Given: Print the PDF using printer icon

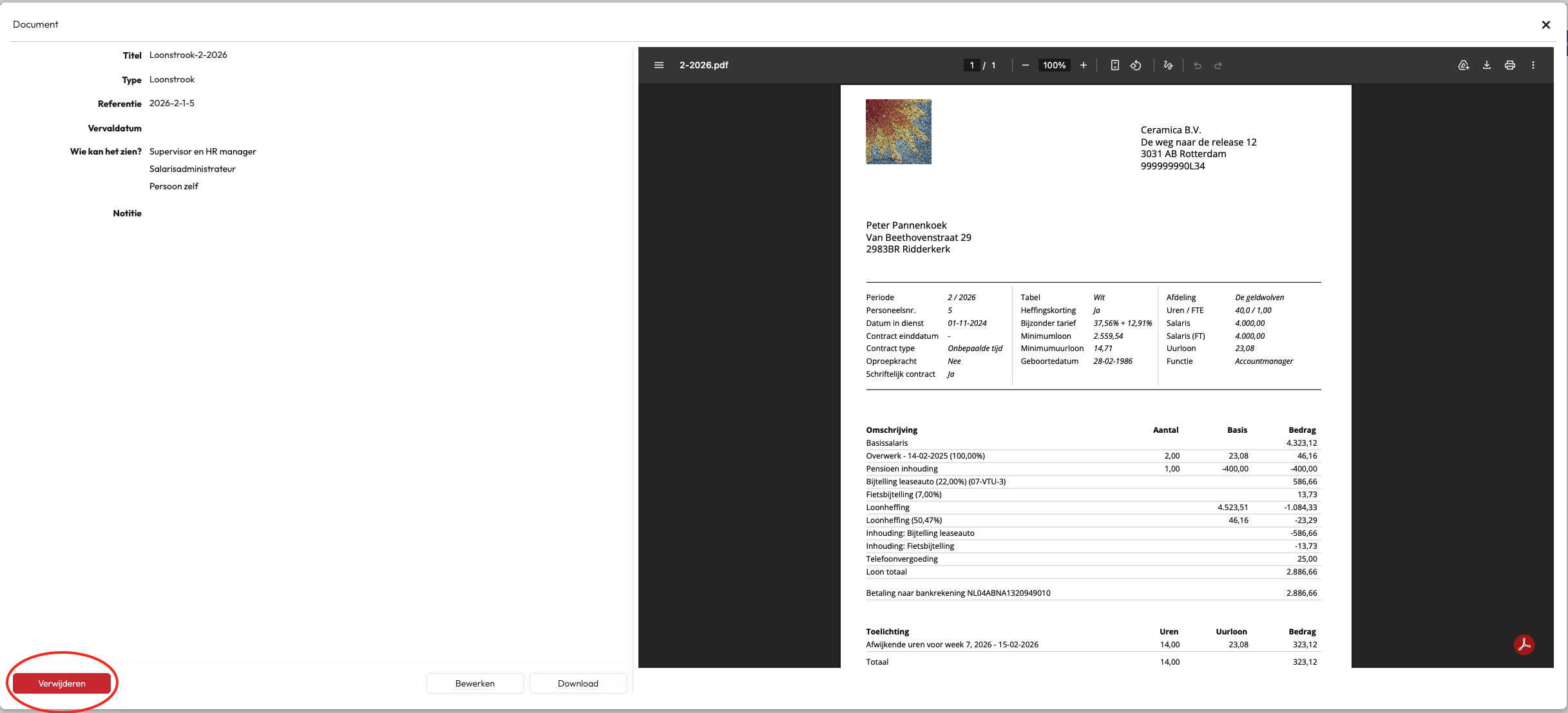Looking at the screenshot, I should coord(1510,65).
